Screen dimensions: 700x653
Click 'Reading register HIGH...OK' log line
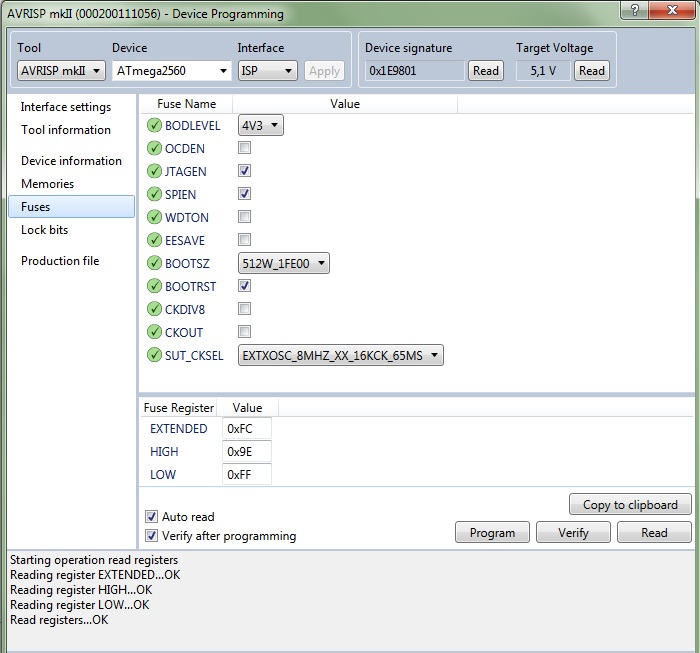81,590
